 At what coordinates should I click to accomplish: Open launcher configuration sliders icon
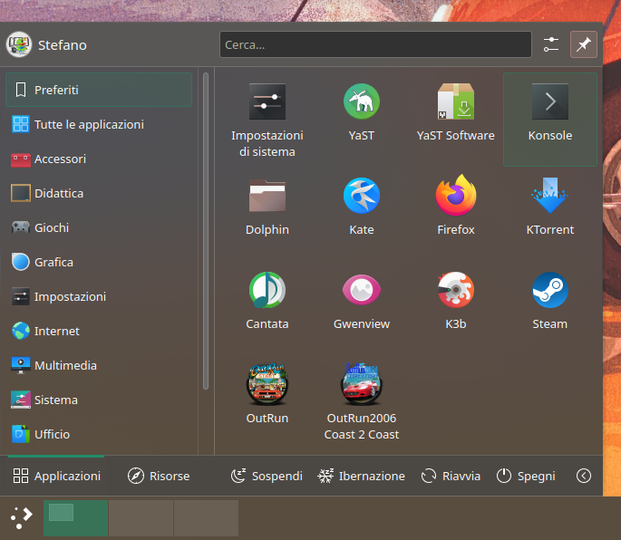(551, 44)
